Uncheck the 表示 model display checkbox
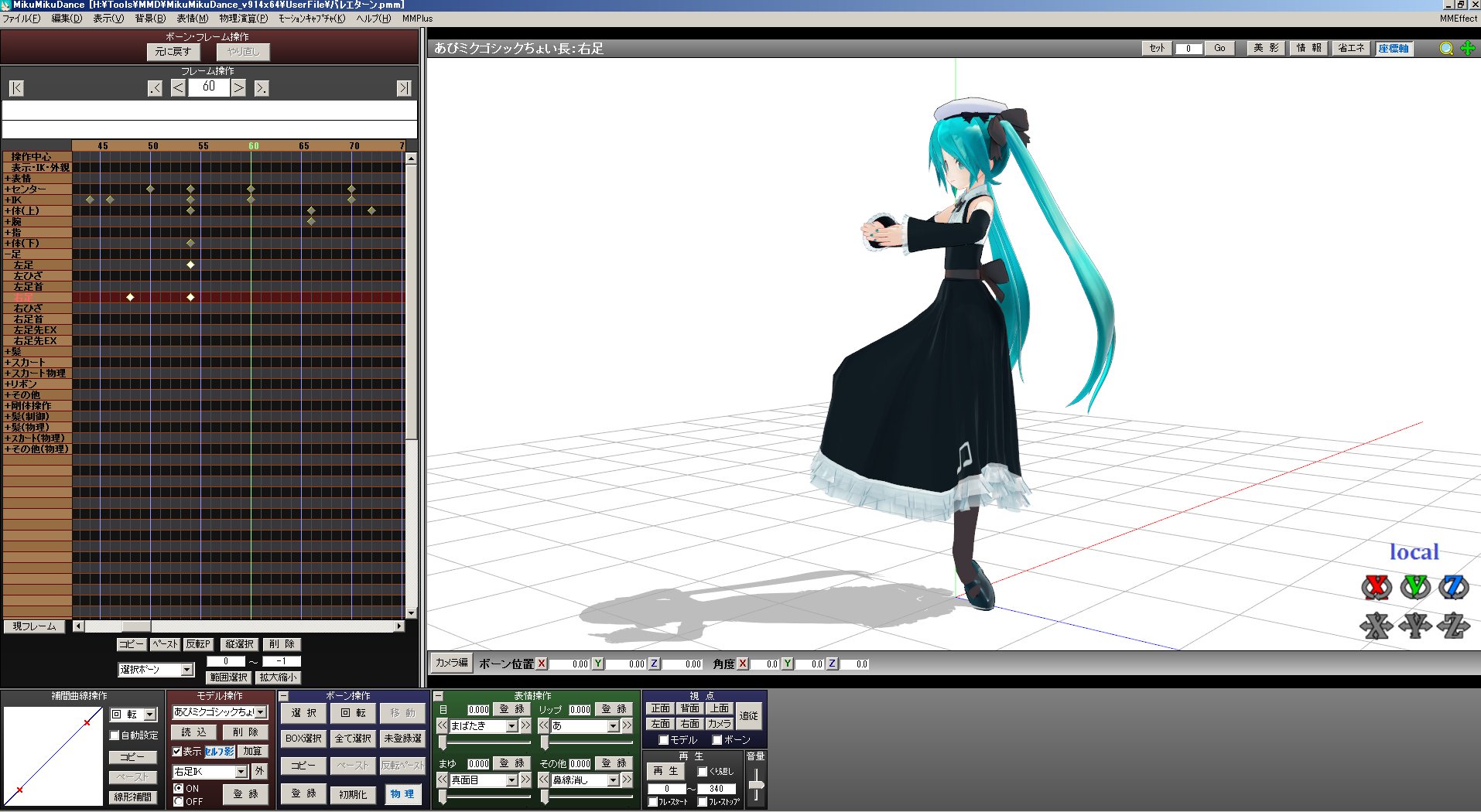This screenshot has width=1481, height=812. coord(176,751)
